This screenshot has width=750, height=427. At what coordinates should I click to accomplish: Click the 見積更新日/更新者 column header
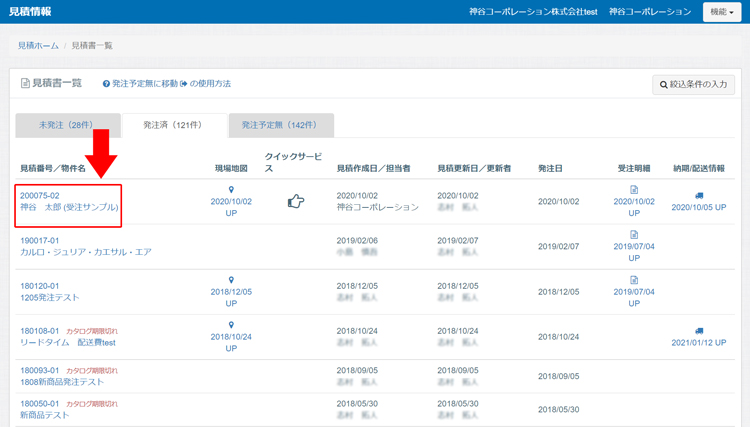coord(474,168)
